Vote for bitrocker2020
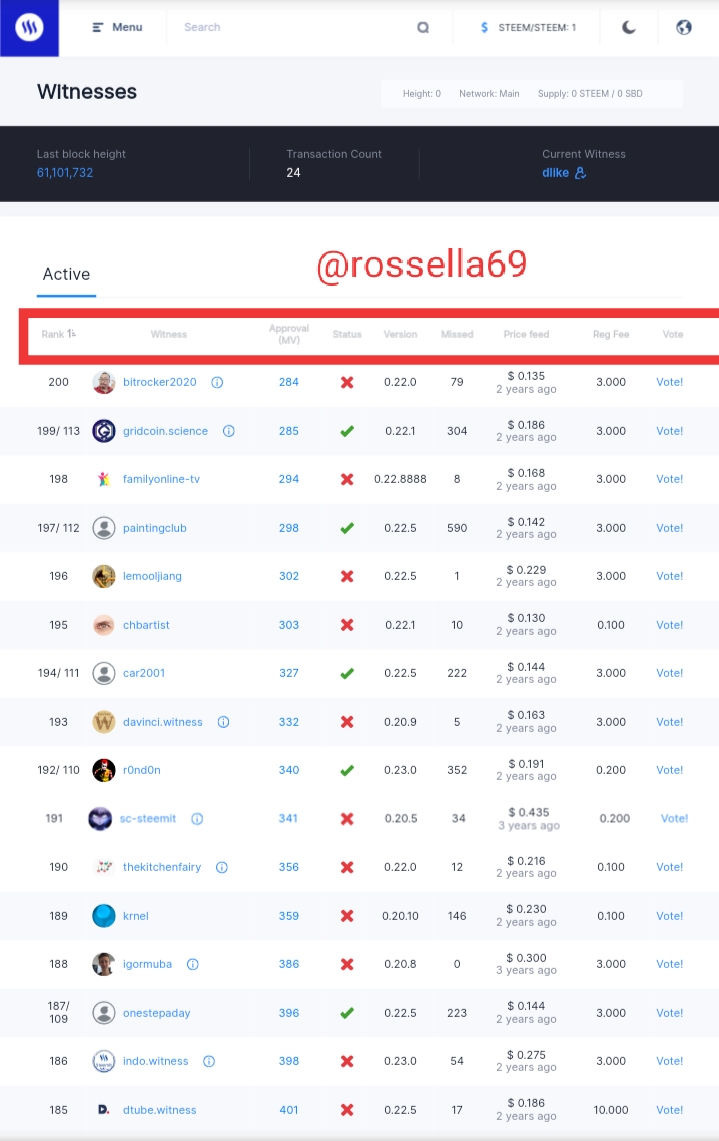This screenshot has height=1141, width=719. point(670,382)
